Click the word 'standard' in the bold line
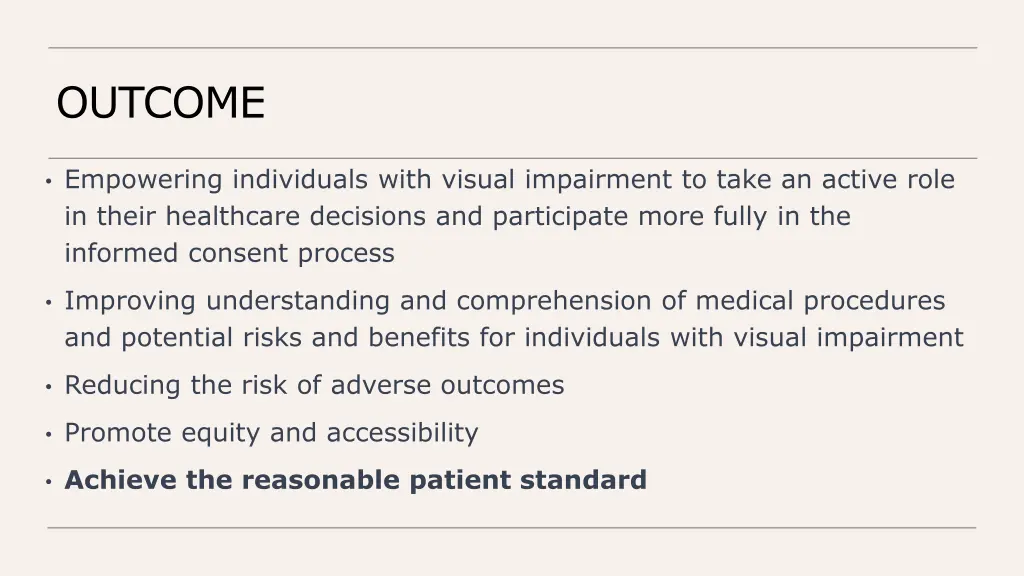Image resolution: width=1024 pixels, height=576 pixels. coord(583,480)
